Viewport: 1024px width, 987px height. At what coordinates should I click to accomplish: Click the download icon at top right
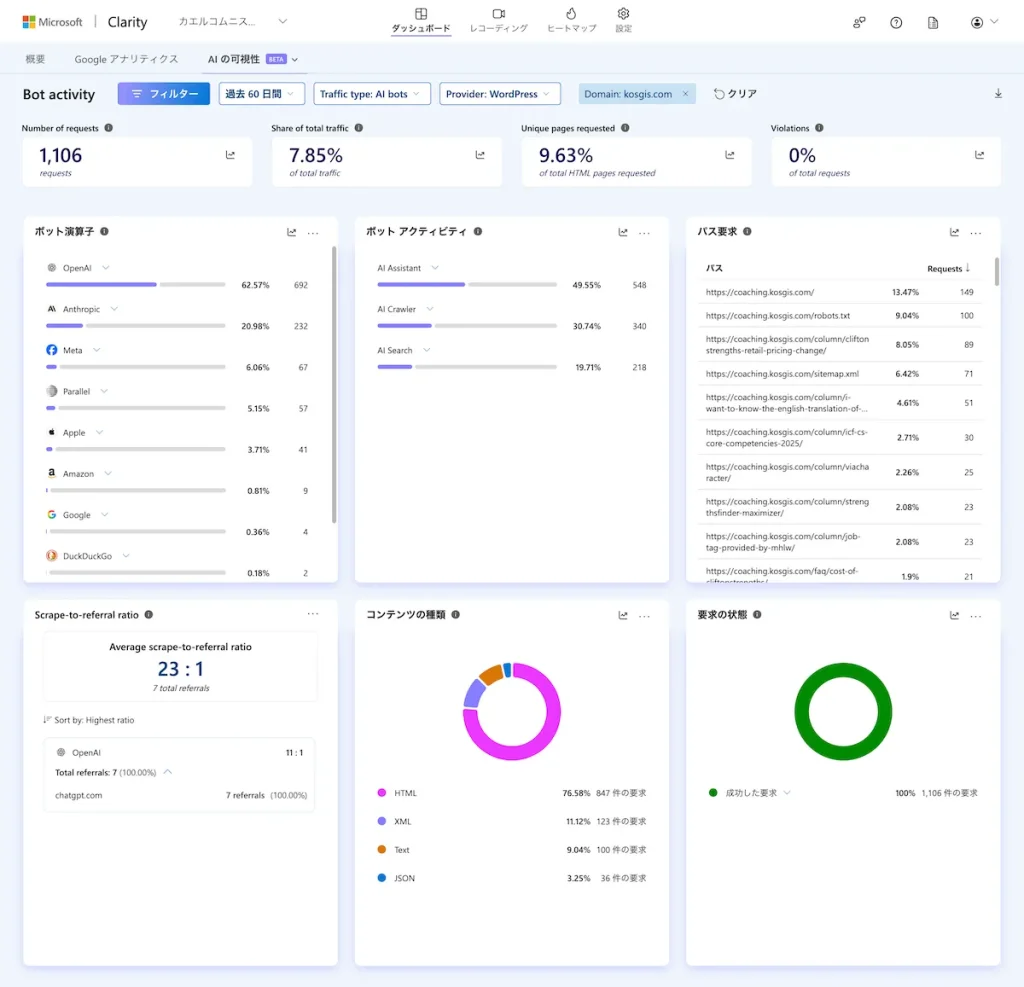[x=998, y=93]
